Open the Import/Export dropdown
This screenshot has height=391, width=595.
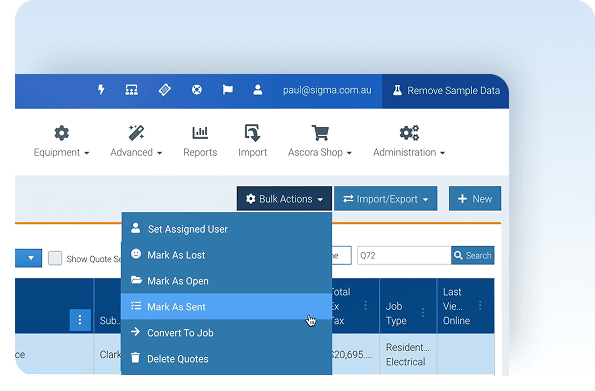click(x=386, y=199)
